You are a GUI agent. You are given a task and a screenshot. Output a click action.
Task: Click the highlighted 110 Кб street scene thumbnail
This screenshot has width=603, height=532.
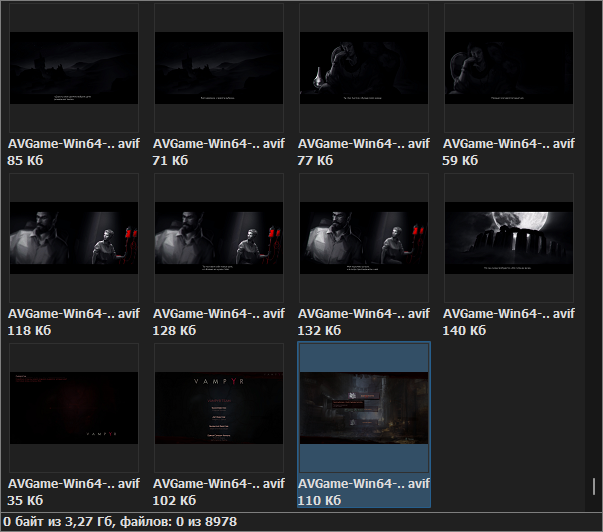pos(364,408)
